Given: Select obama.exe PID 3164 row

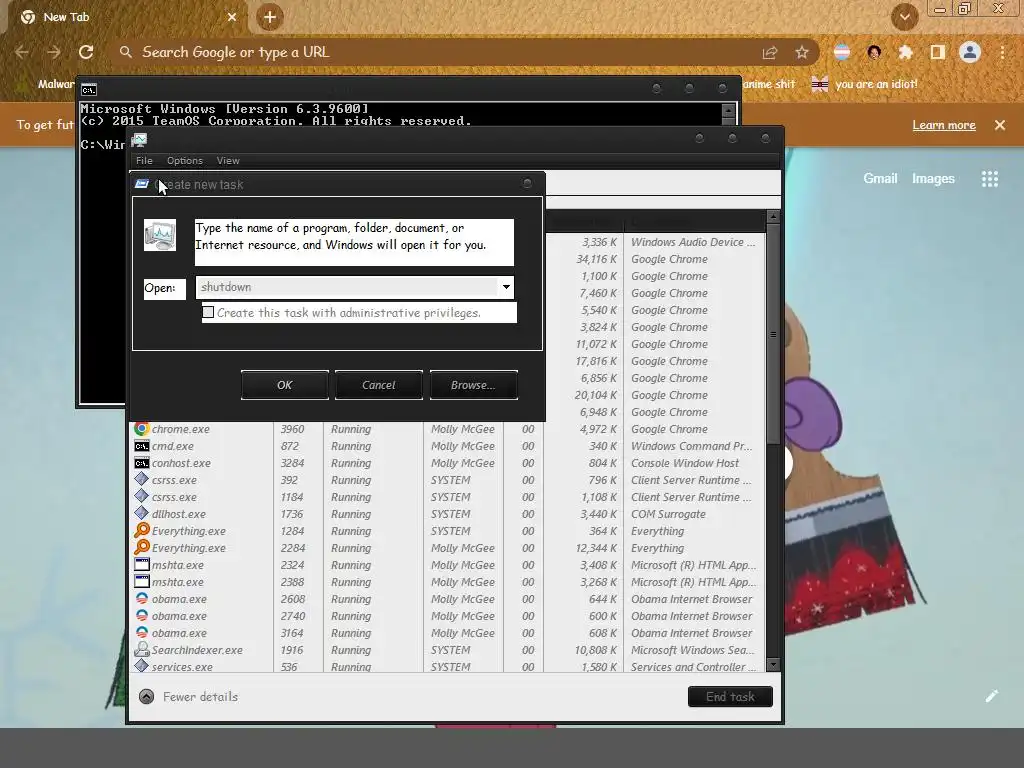Looking at the screenshot, I should coord(447,633).
